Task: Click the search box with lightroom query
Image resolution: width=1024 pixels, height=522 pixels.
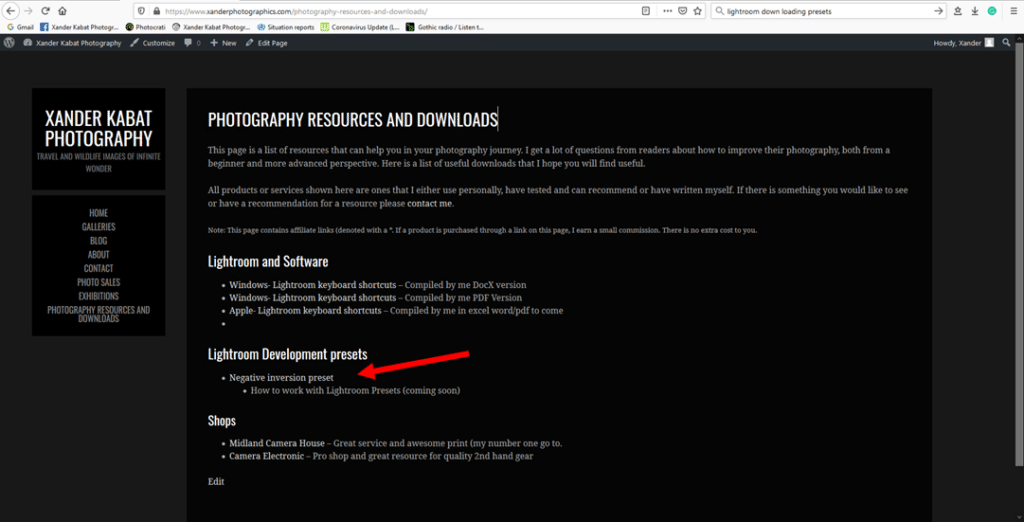Action: (828, 11)
